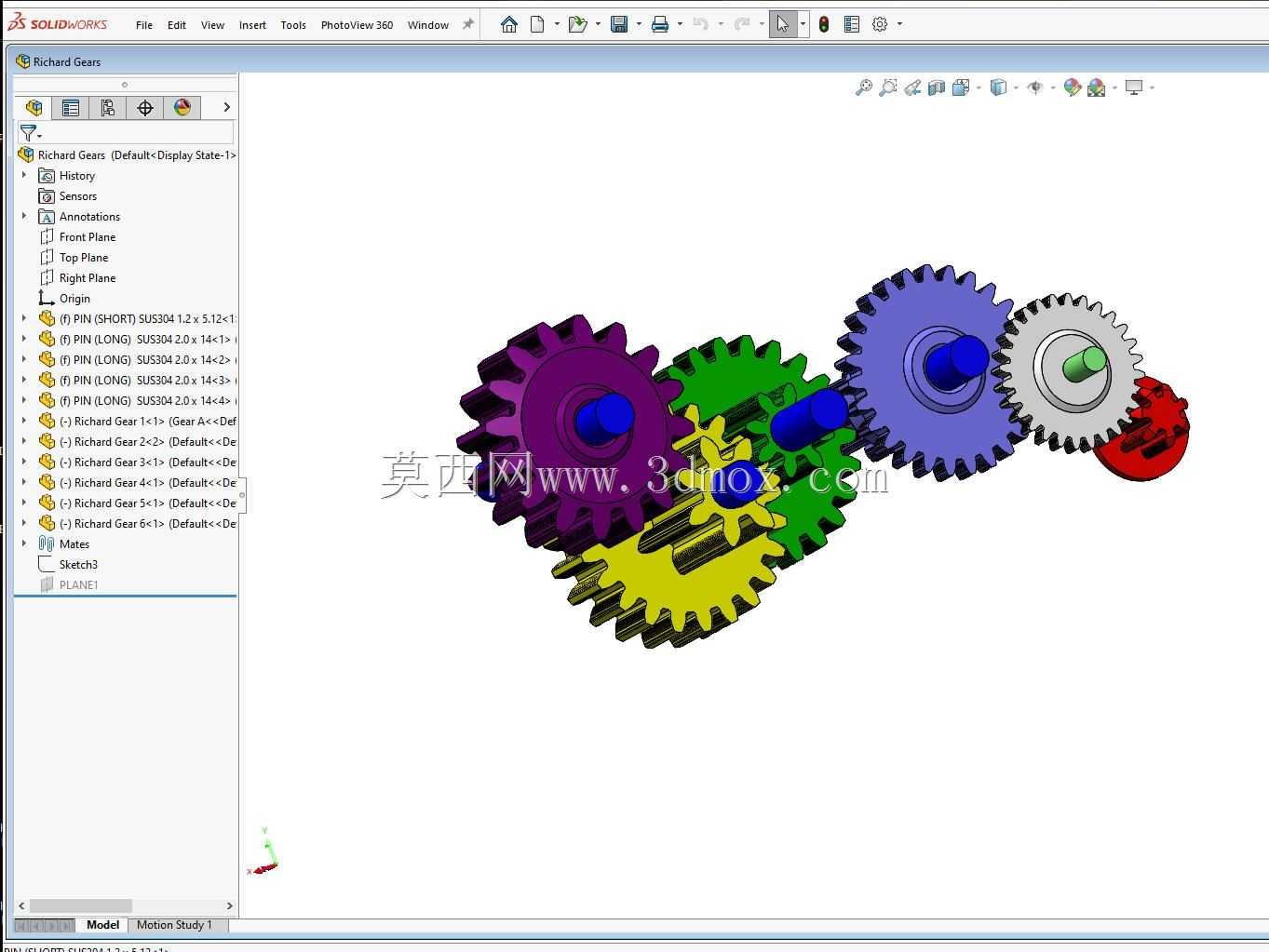Open the PhotoView 360 menu
1269x952 pixels.
pos(357,25)
